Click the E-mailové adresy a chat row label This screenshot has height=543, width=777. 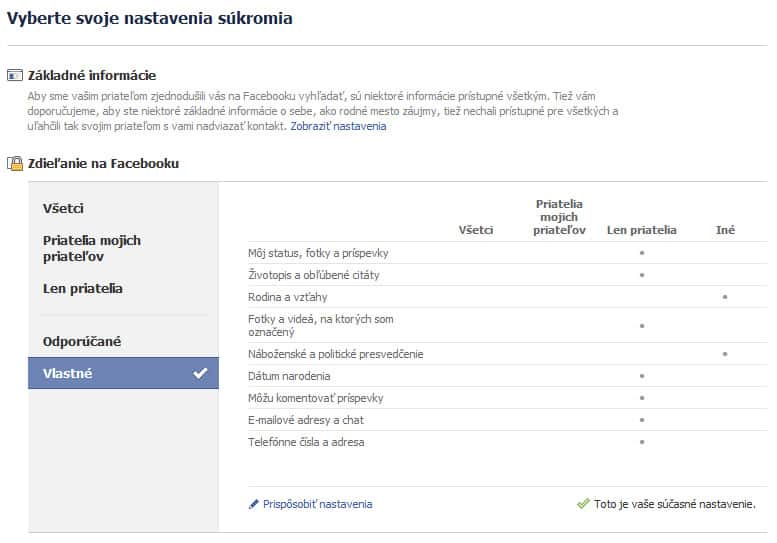pyautogui.click(x=306, y=420)
